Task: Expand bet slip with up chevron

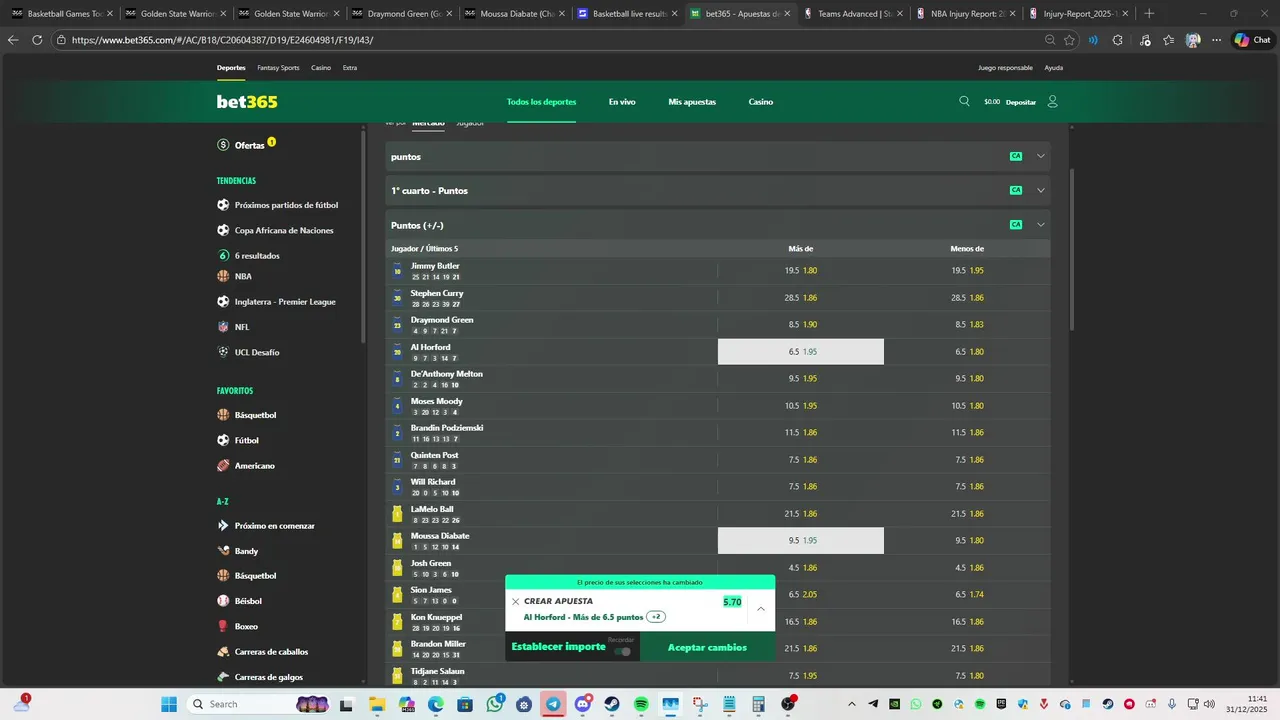Action: coord(760,609)
